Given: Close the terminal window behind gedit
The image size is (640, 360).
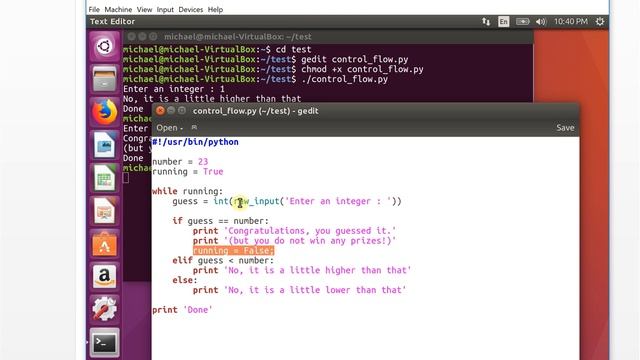Looking at the screenshot, I should (131, 37).
